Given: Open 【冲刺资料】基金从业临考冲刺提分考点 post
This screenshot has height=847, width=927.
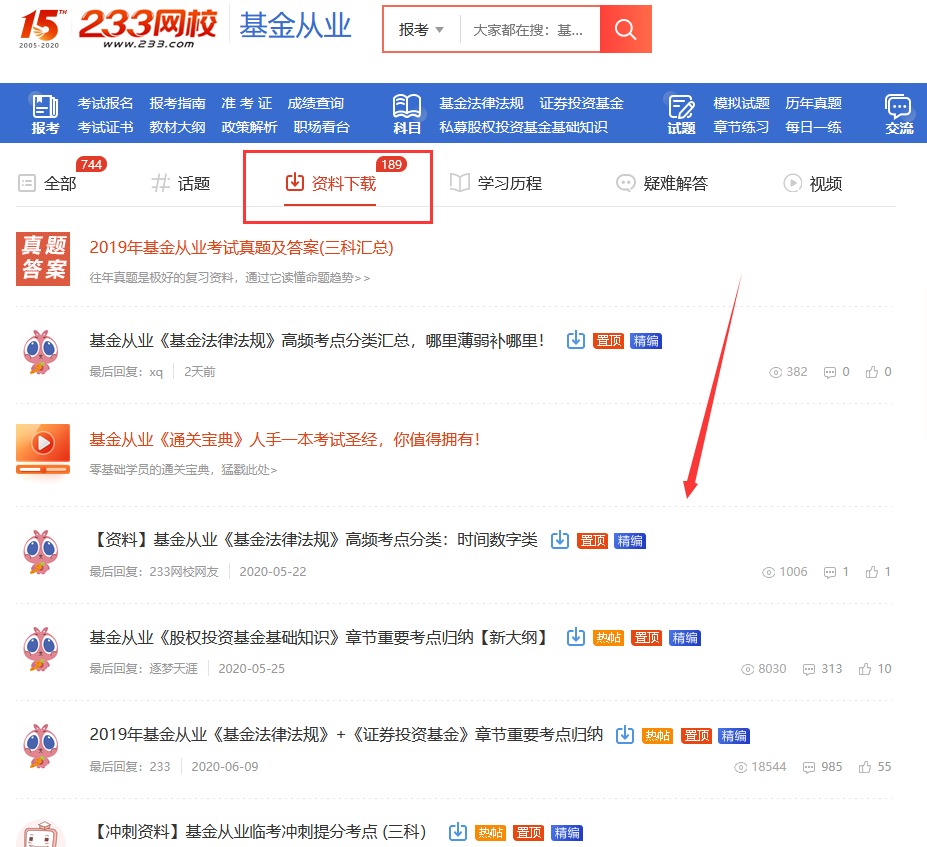Looking at the screenshot, I should [x=258, y=832].
